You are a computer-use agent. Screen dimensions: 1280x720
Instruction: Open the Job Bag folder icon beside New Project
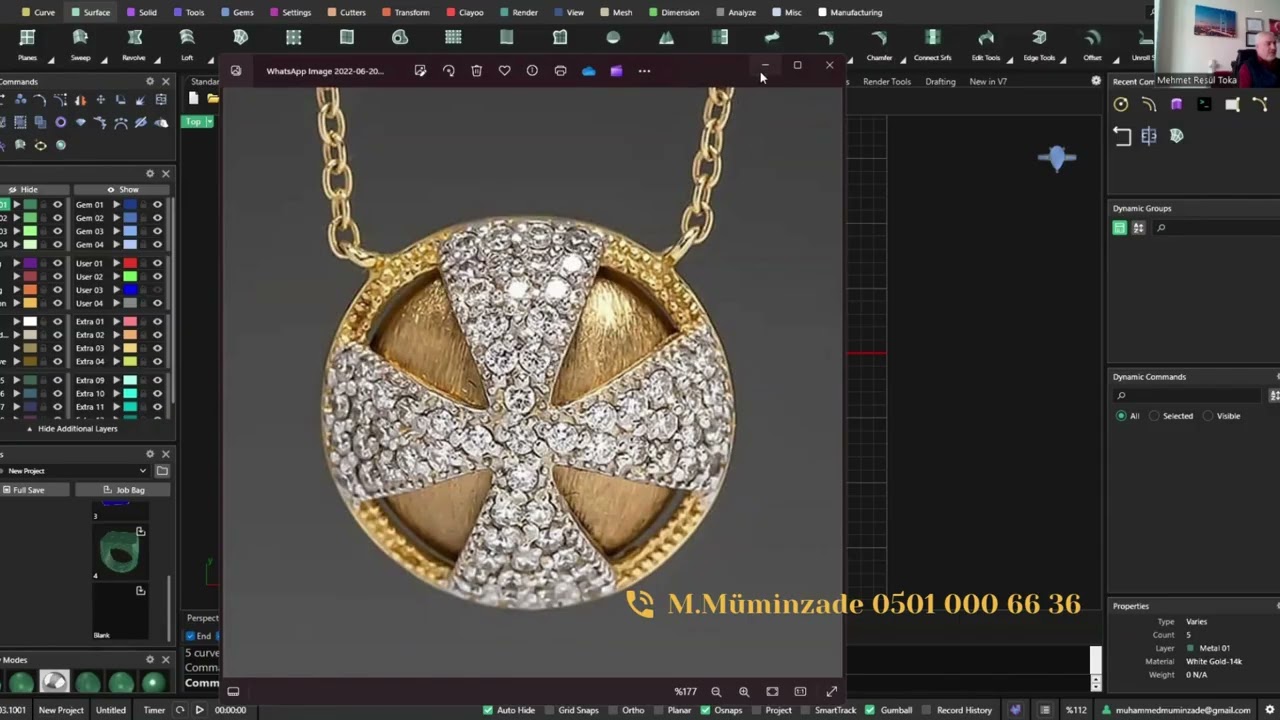(x=162, y=471)
